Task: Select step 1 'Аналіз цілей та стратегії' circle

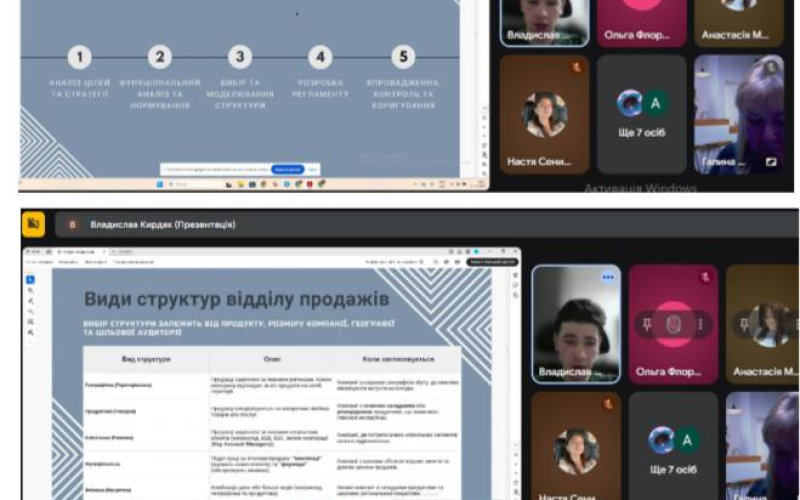Action: pyautogui.click(x=79, y=58)
